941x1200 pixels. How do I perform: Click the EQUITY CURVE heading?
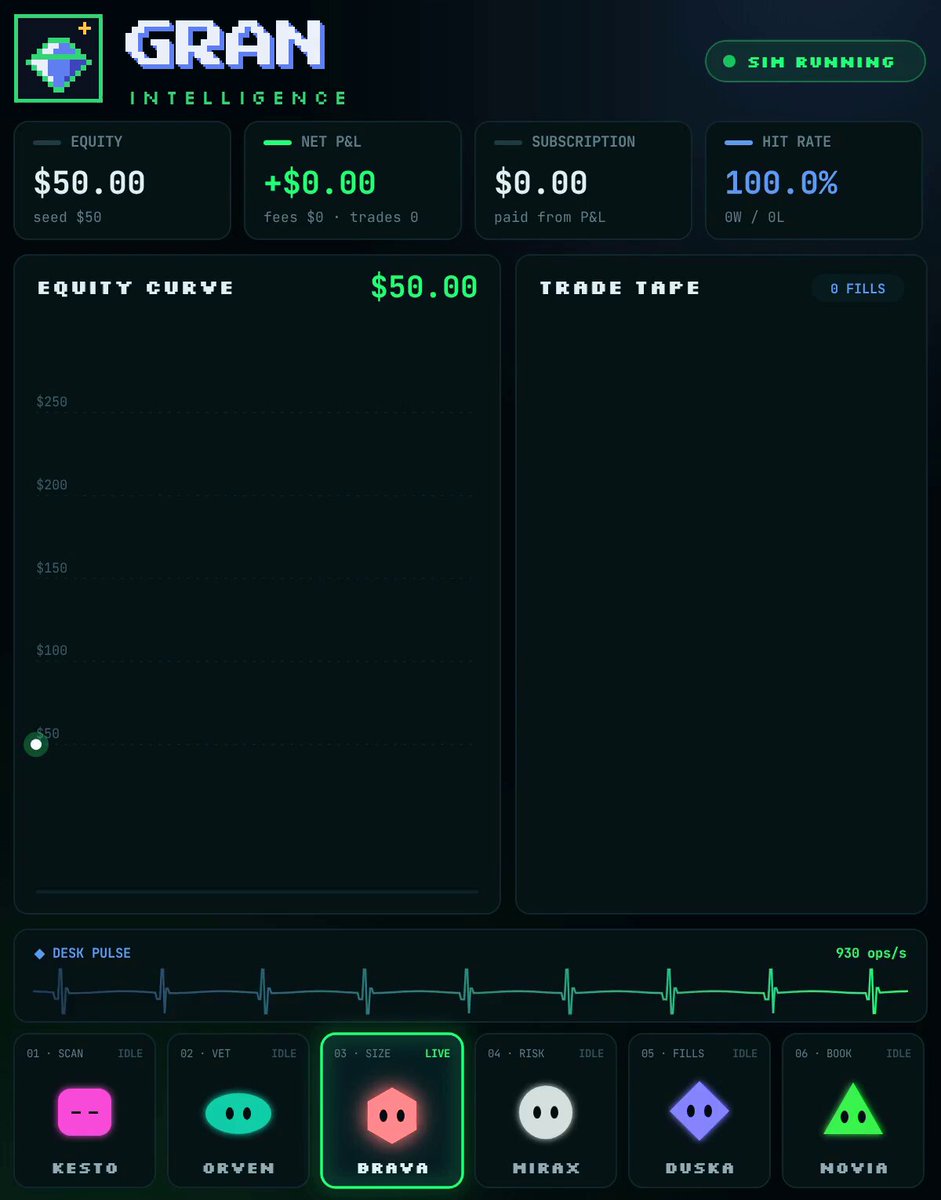pyautogui.click(x=136, y=288)
